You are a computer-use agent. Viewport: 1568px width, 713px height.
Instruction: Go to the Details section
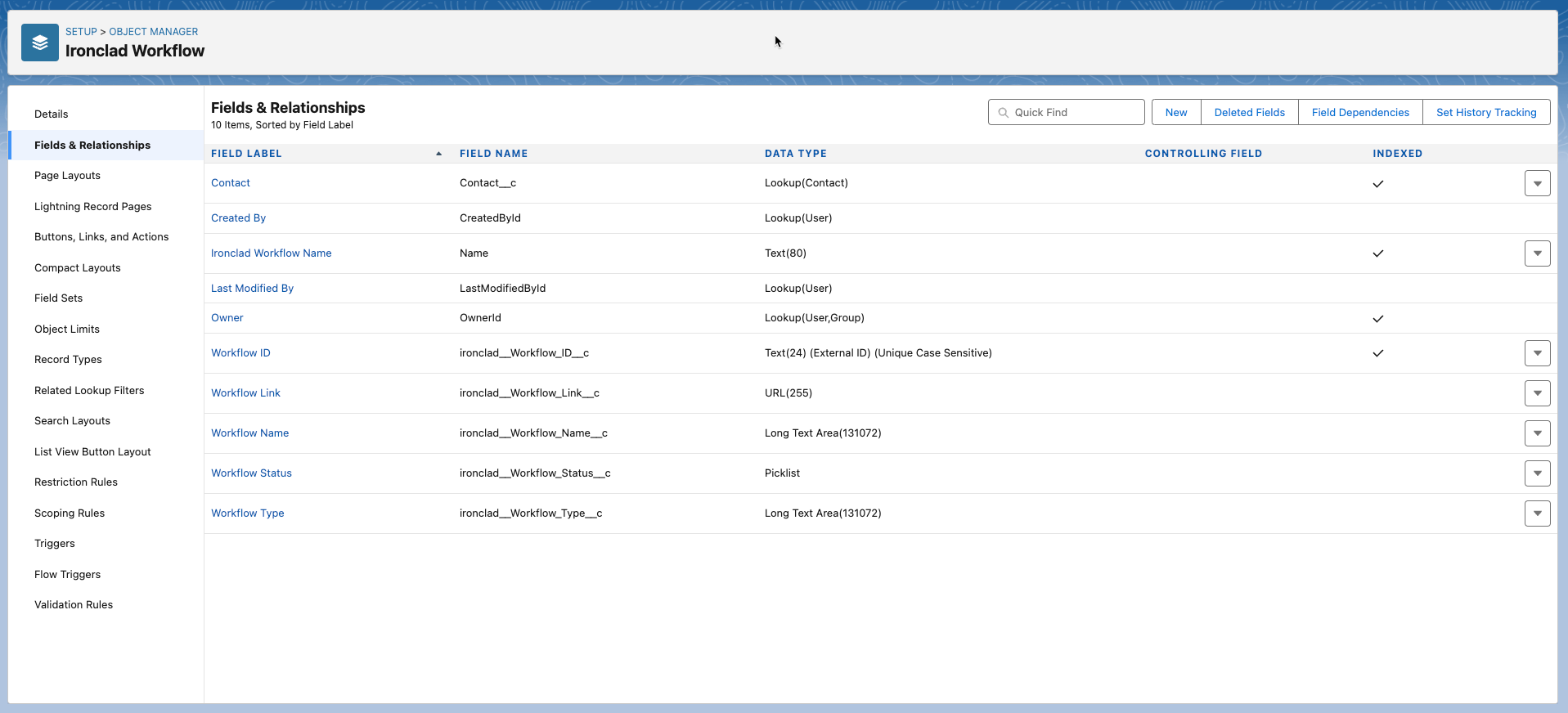click(52, 114)
